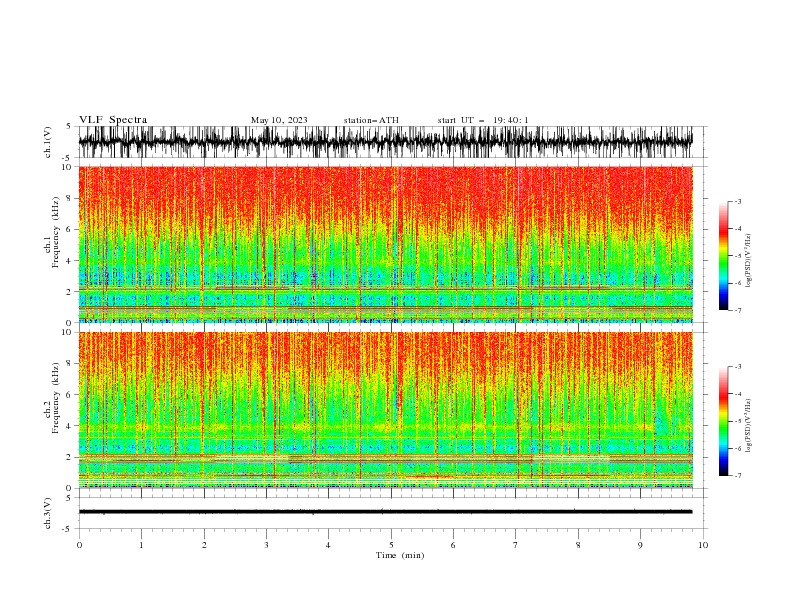Click the ch.2 colorbar 'log(PSD)(V²/Hz)' label
This screenshot has height=612, width=792.
749,425
